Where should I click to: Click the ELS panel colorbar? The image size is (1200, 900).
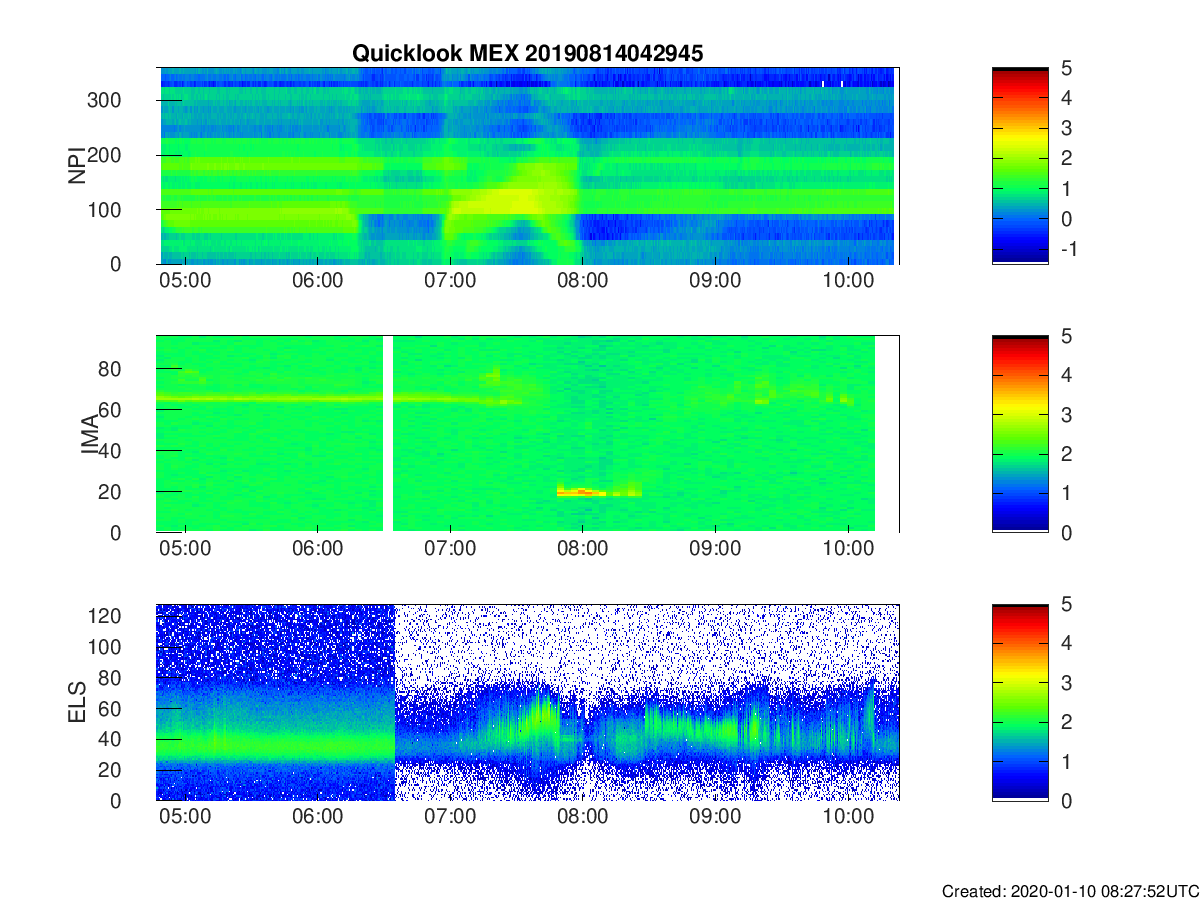tap(1020, 702)
